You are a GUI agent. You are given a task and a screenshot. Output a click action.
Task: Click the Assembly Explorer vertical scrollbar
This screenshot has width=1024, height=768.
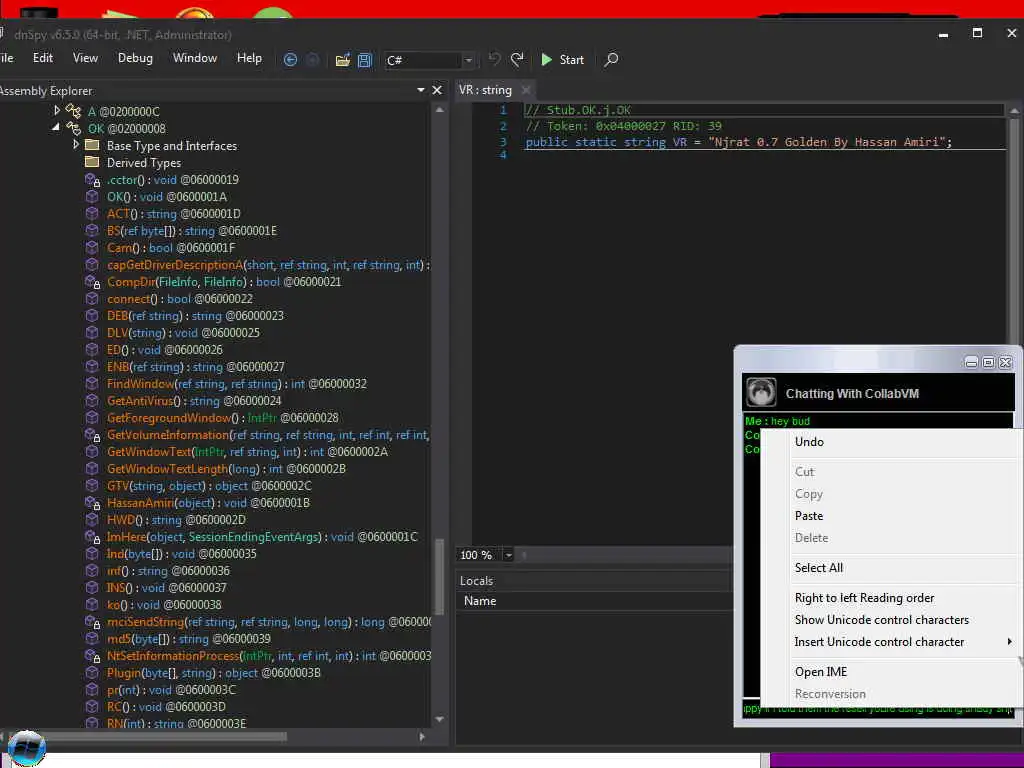tap(440, 577)
